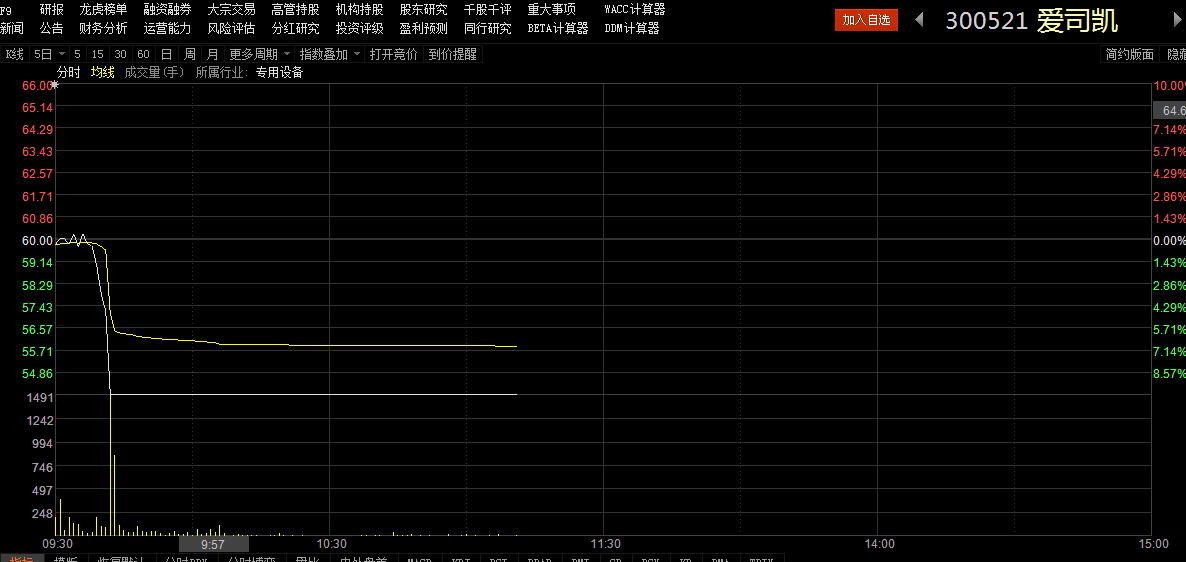Select the K线 chart tab
1186x562 pixels.
(x=14, y=54)
